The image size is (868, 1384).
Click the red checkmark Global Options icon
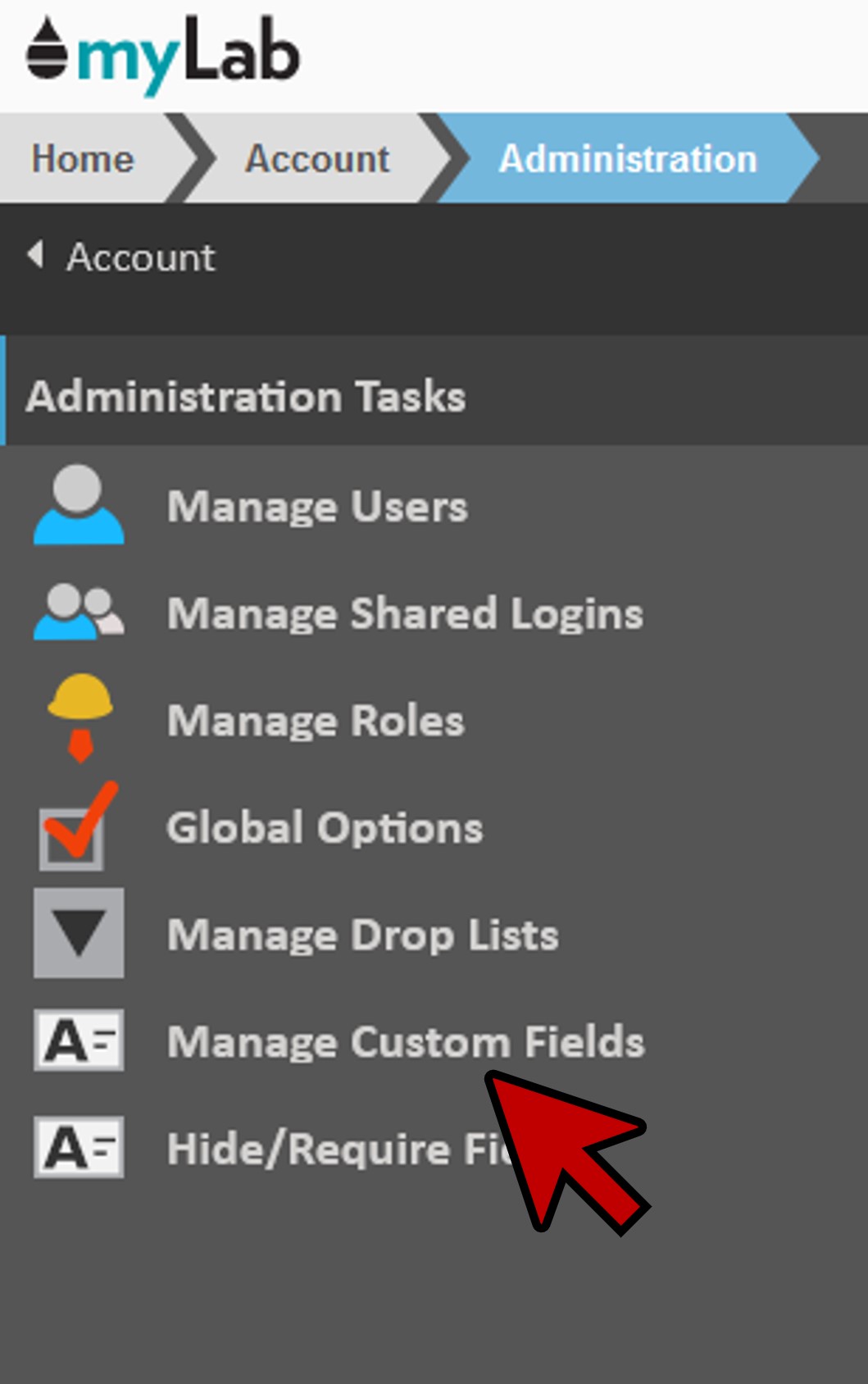77,828
